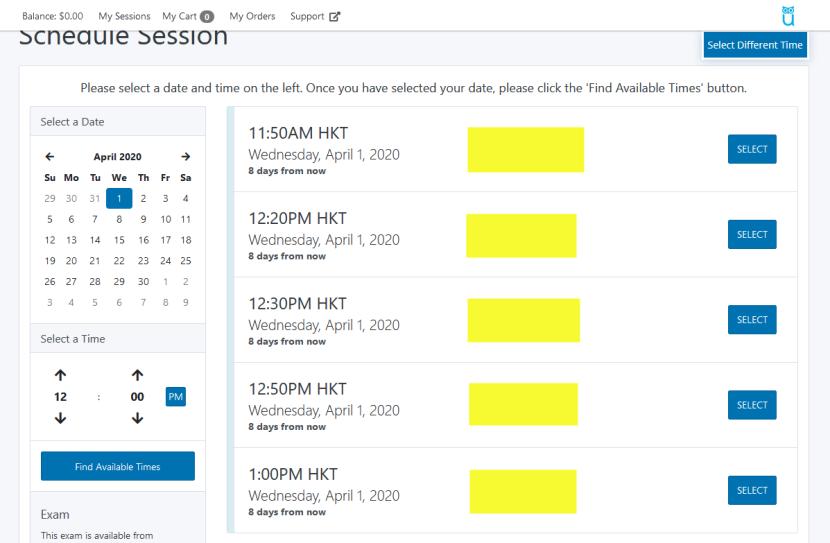Choose April 30 in the calendar
This screenshot has width=830, height=543.
pos(141,283)
